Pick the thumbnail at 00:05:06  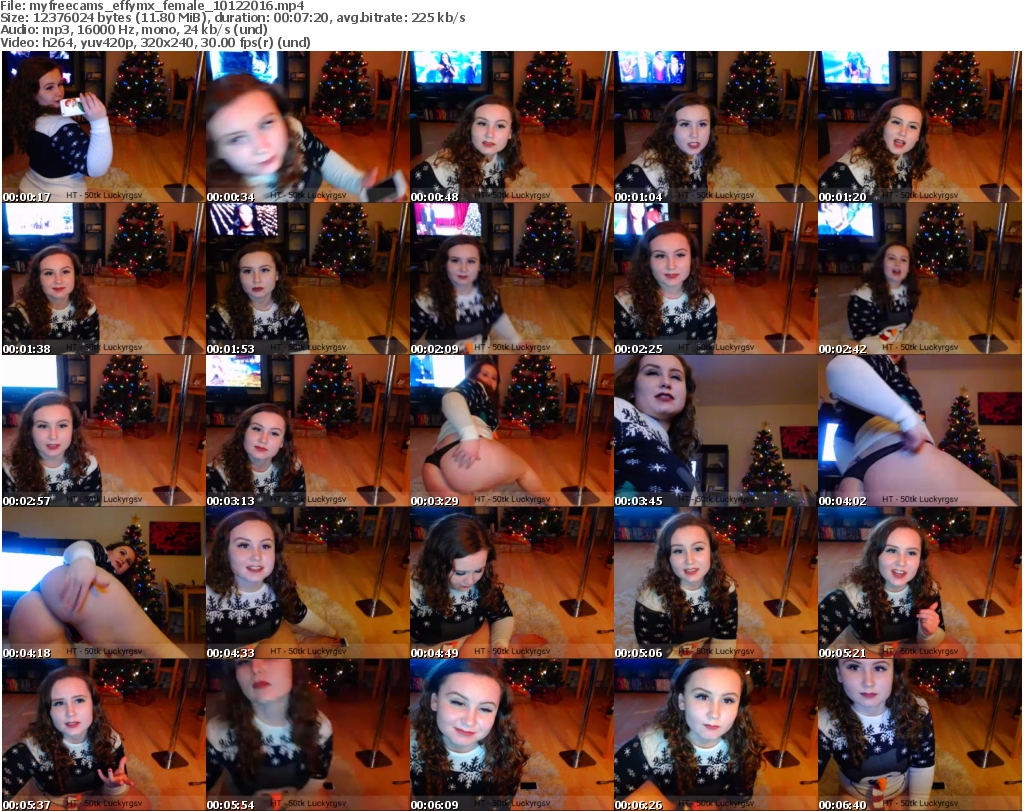(x=715, y=583)
